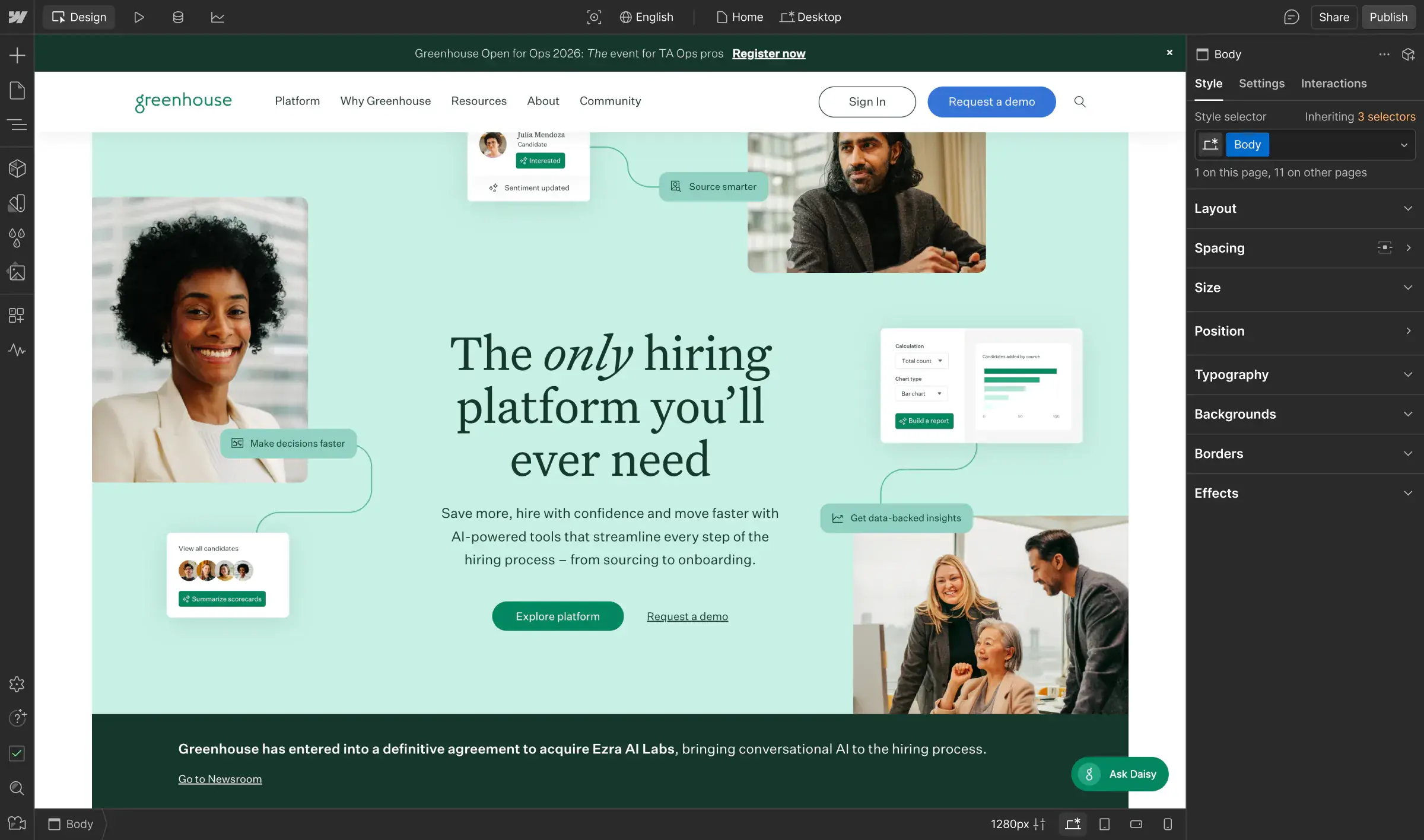
Task: Click the Sign In button
Action: 867,101
